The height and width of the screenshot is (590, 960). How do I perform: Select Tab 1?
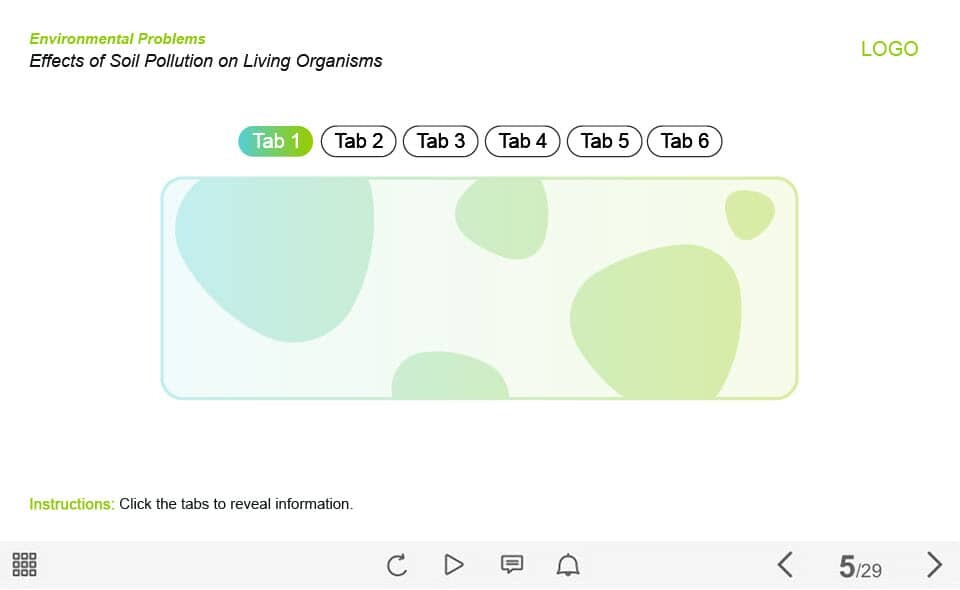276,141
